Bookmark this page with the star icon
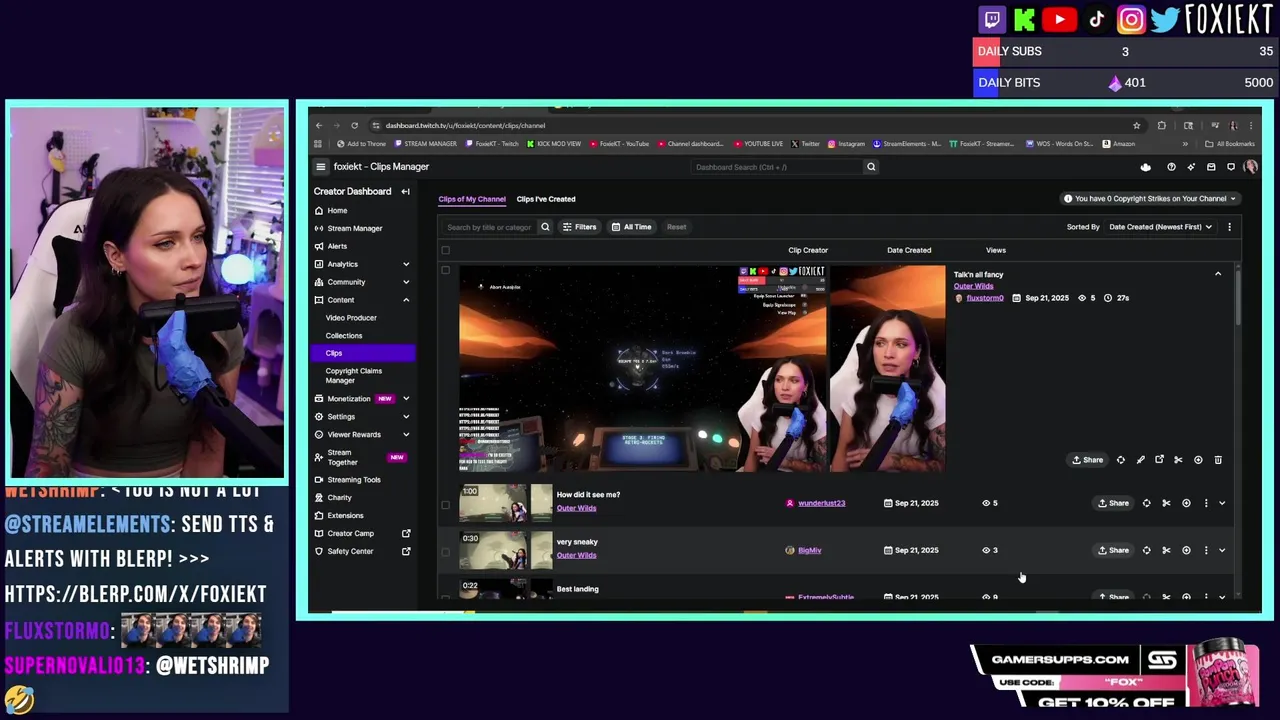Viewport: 1280px width, 720px height. 1137,126
